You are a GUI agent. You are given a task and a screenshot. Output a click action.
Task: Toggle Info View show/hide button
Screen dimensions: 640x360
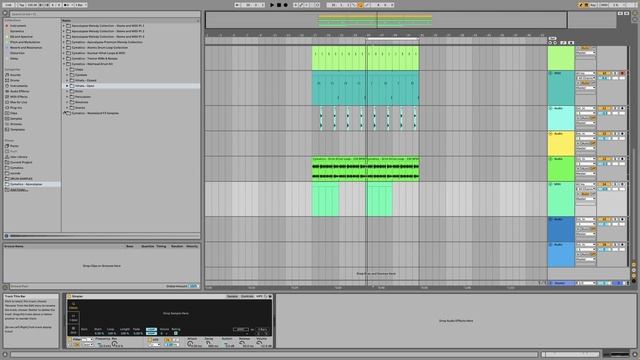click(5, 355)
